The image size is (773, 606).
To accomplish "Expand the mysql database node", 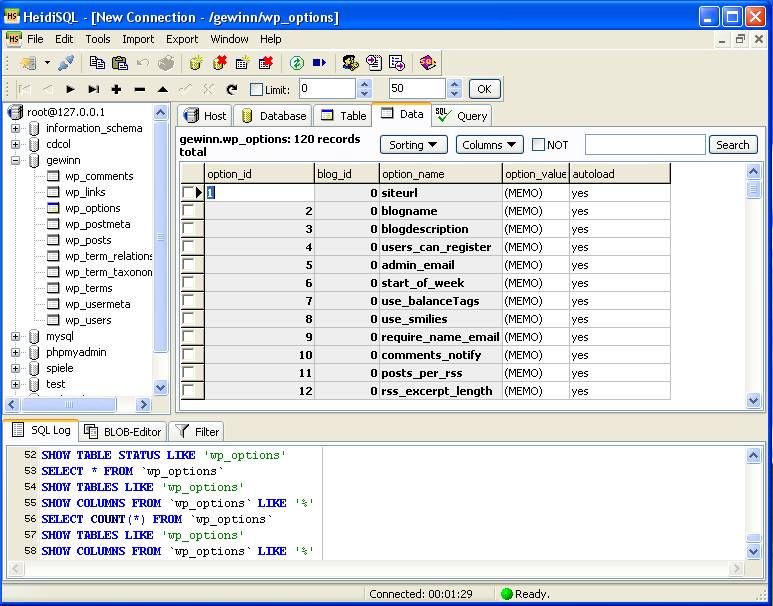I will (15, 336).
